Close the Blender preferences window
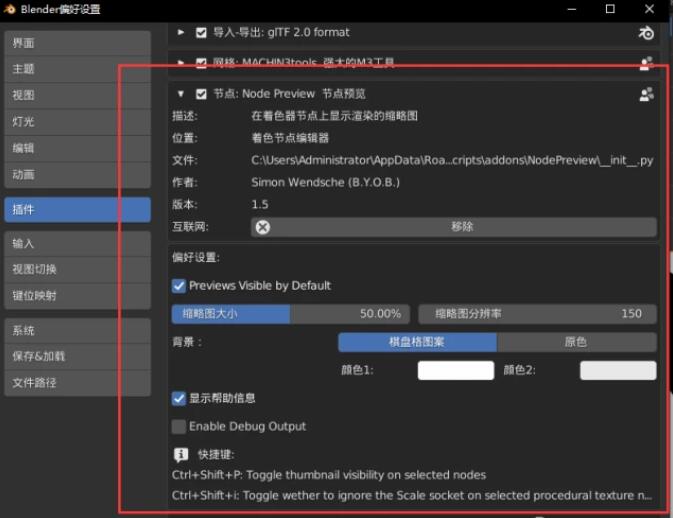The height and width of the screenshot is (518, 673). (x=649, y=9)
